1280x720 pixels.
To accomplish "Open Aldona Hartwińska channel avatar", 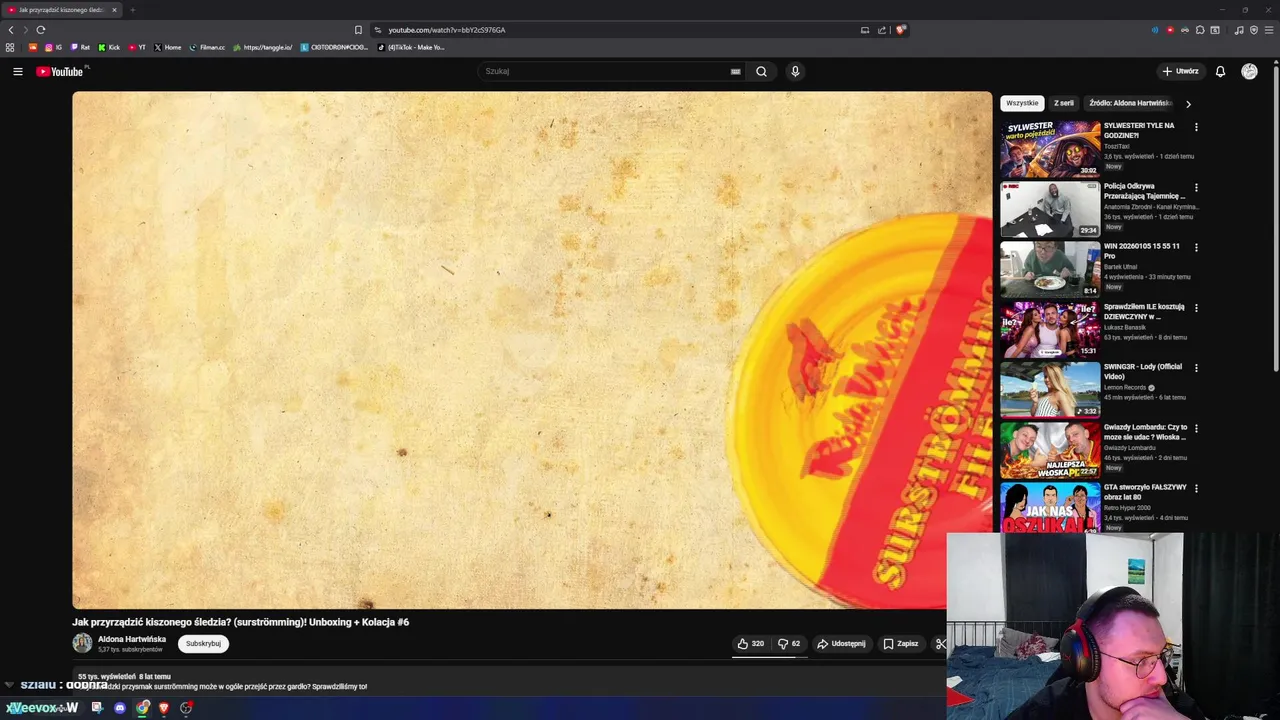I will click(82, 643).
